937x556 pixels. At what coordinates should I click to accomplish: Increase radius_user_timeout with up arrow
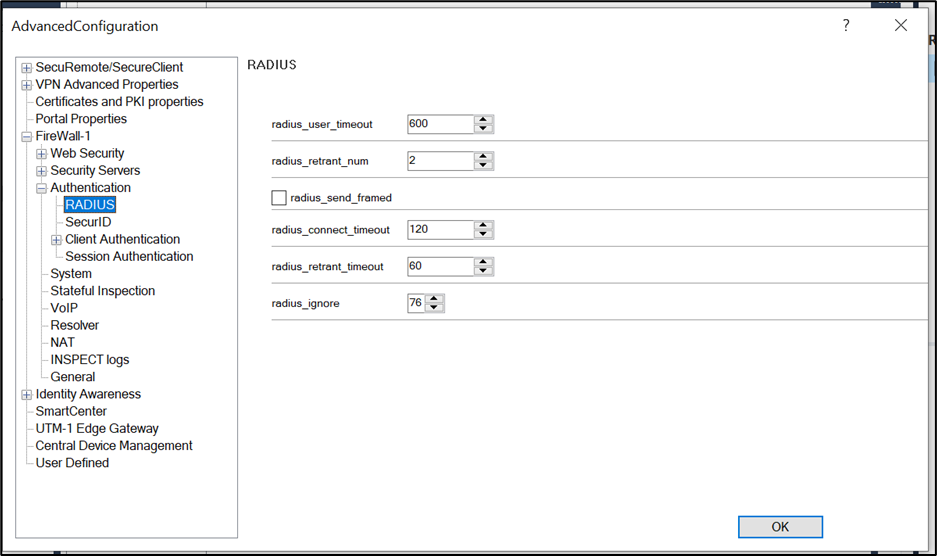tap(483, 119)
